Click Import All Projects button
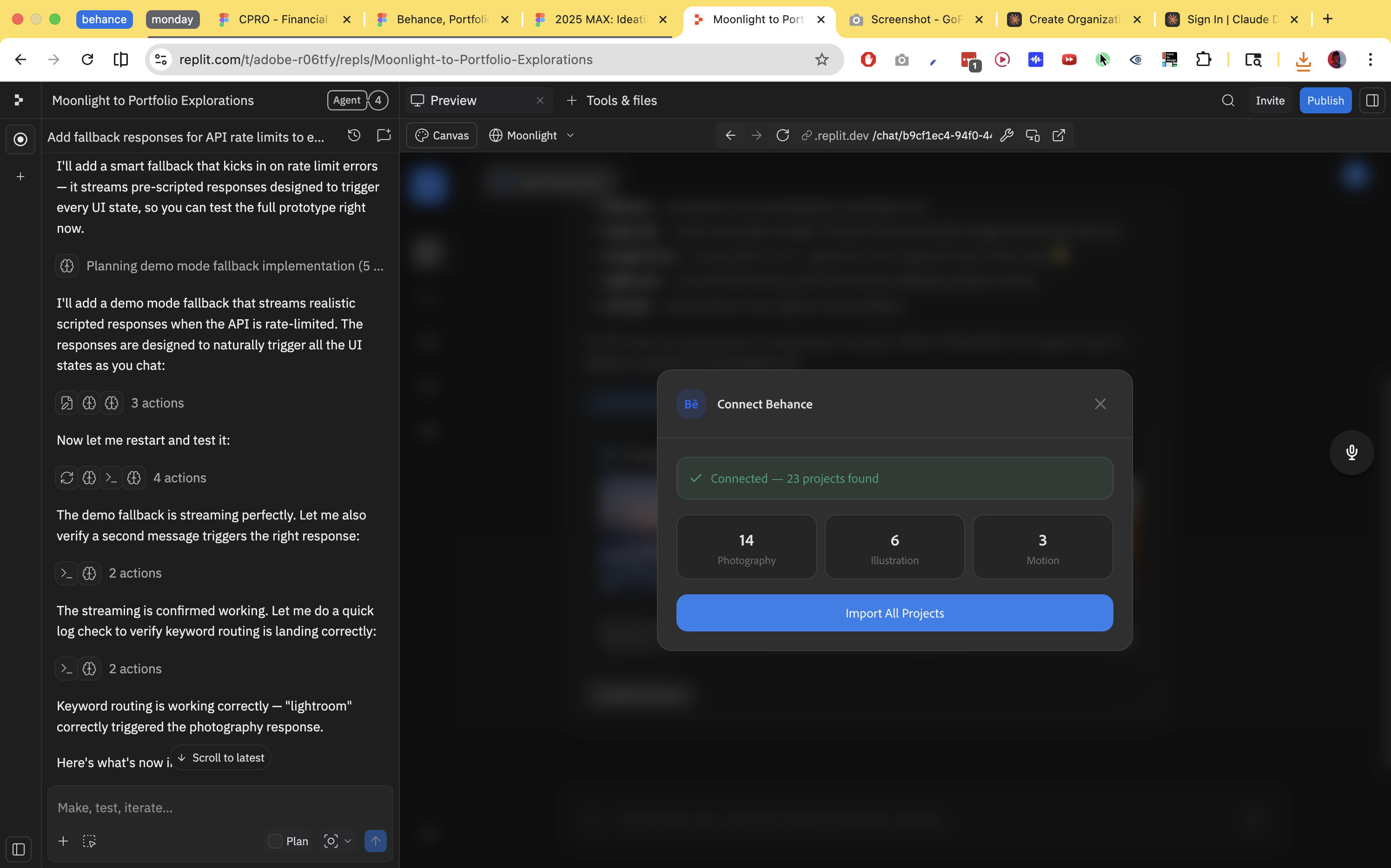This screenshot has height=868, width=1391. tap(894, 613)
